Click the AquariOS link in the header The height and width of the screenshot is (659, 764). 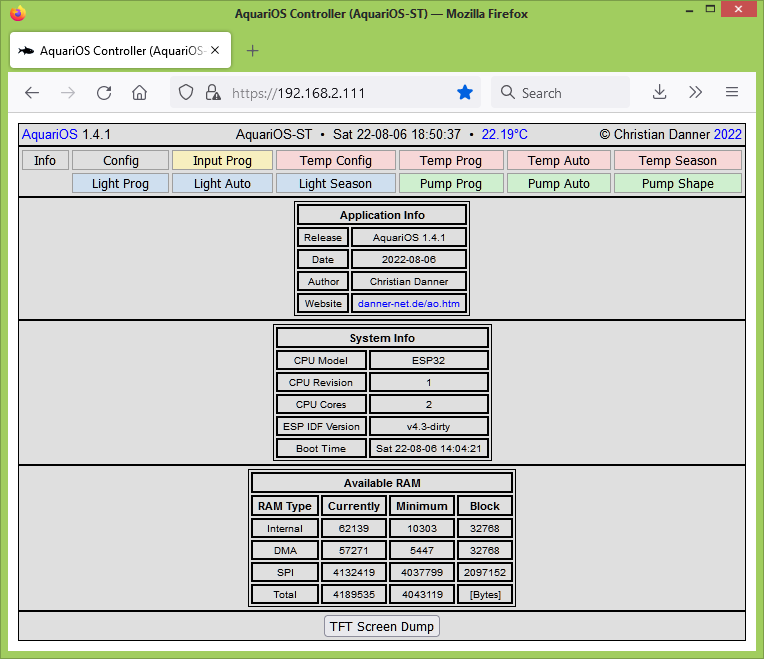pos(50,134)
